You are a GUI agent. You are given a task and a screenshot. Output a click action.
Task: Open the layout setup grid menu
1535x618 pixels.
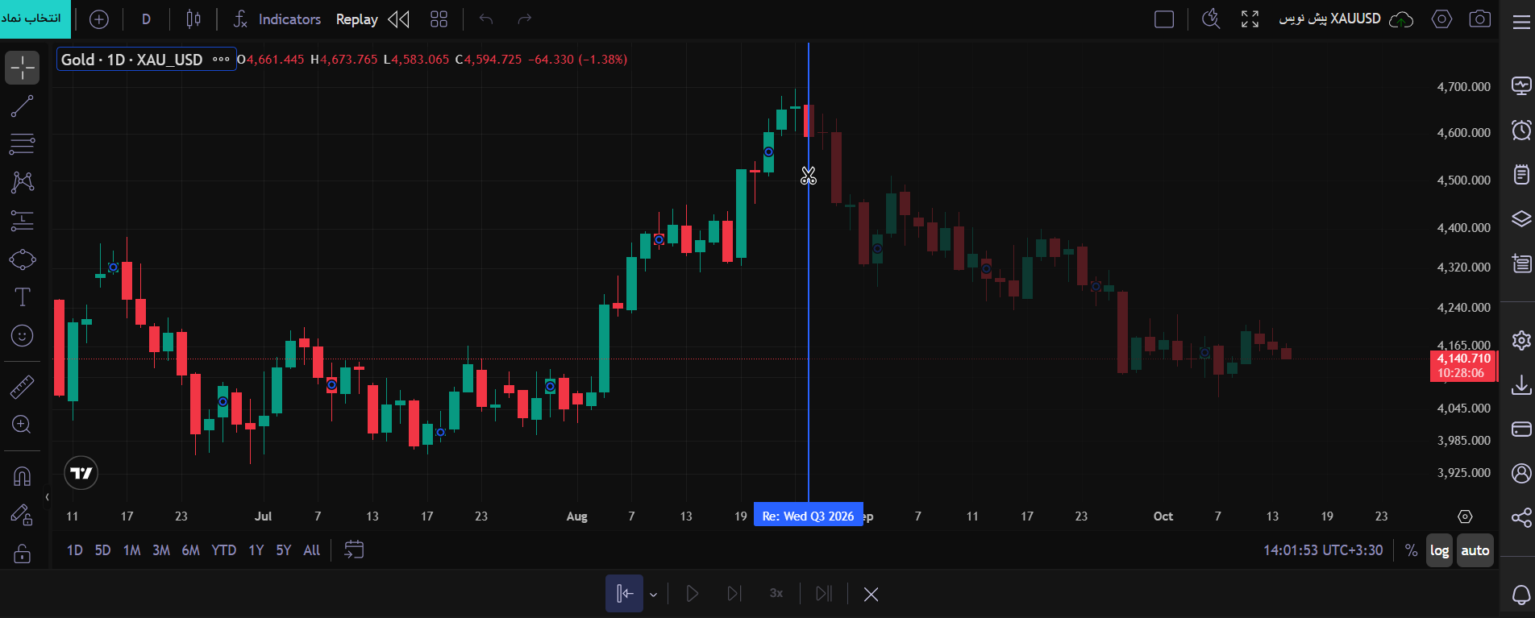tap(439, 19)
